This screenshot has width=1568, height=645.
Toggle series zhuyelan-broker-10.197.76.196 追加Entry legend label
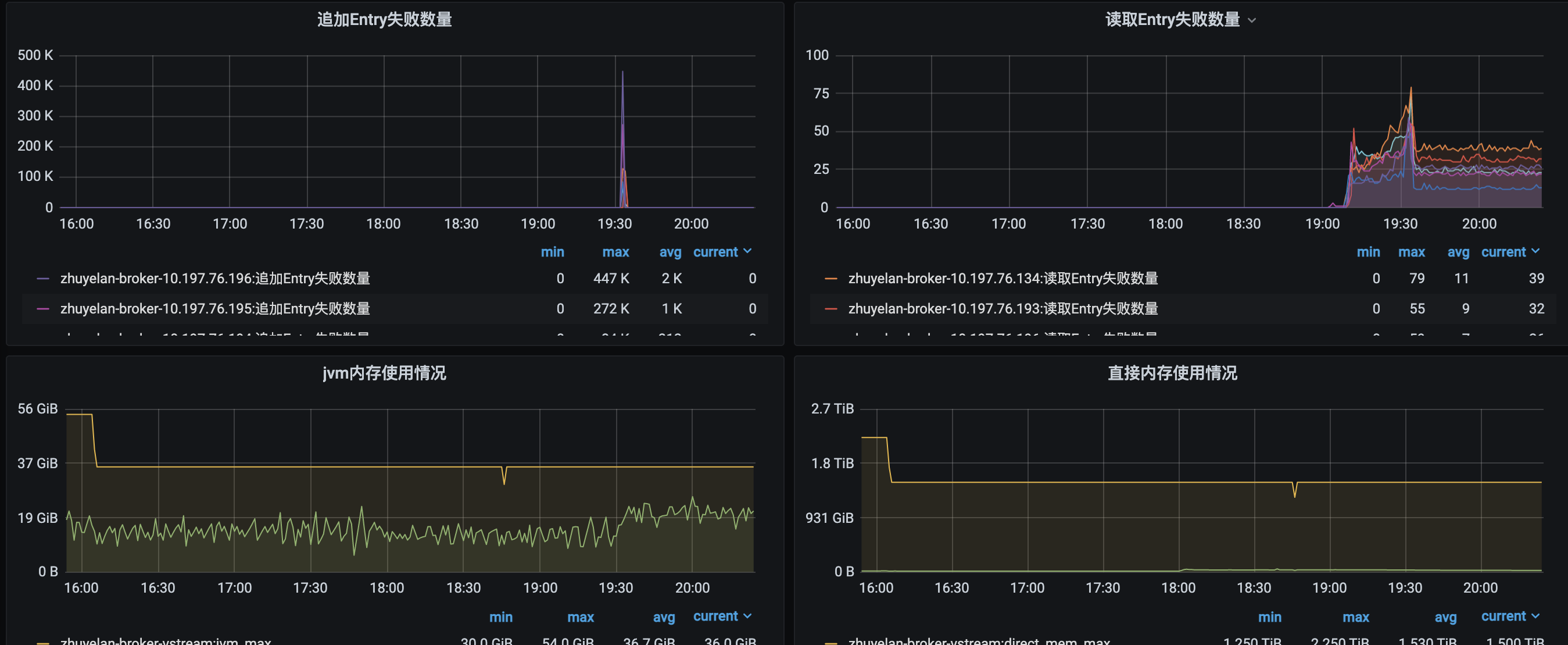click(215, 279)
